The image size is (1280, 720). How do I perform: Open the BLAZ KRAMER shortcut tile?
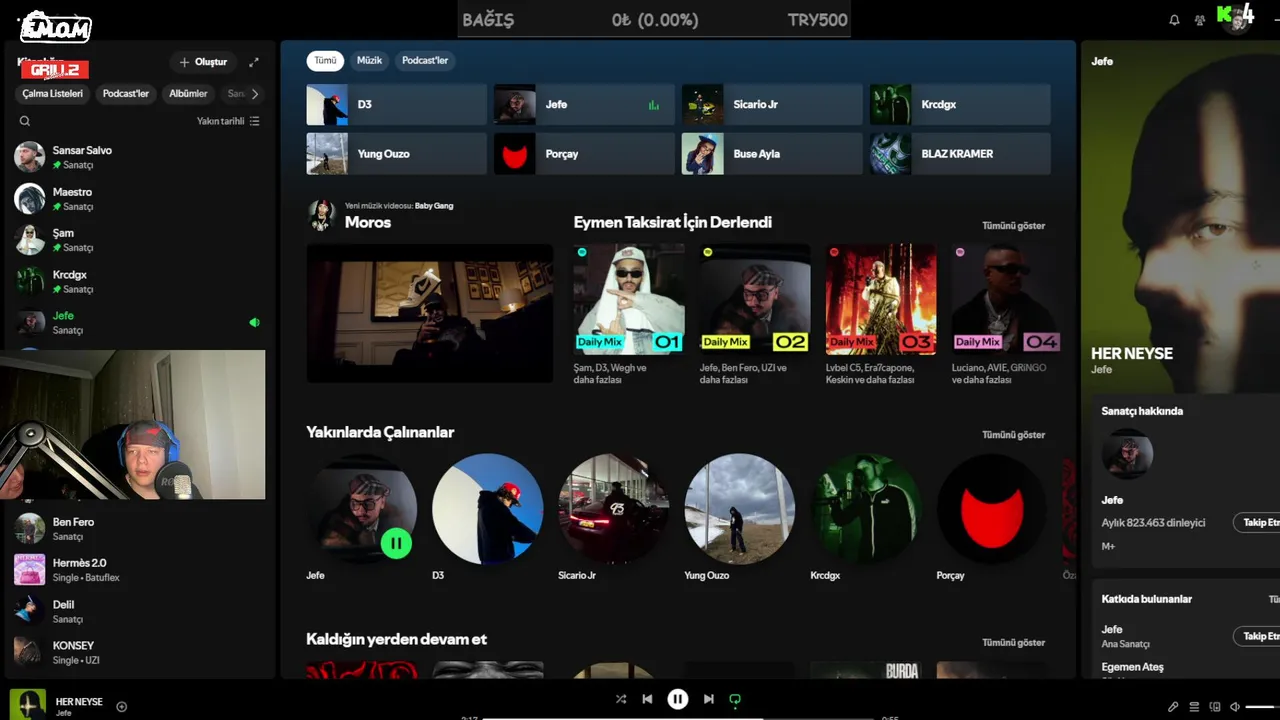tap(960, 154)
